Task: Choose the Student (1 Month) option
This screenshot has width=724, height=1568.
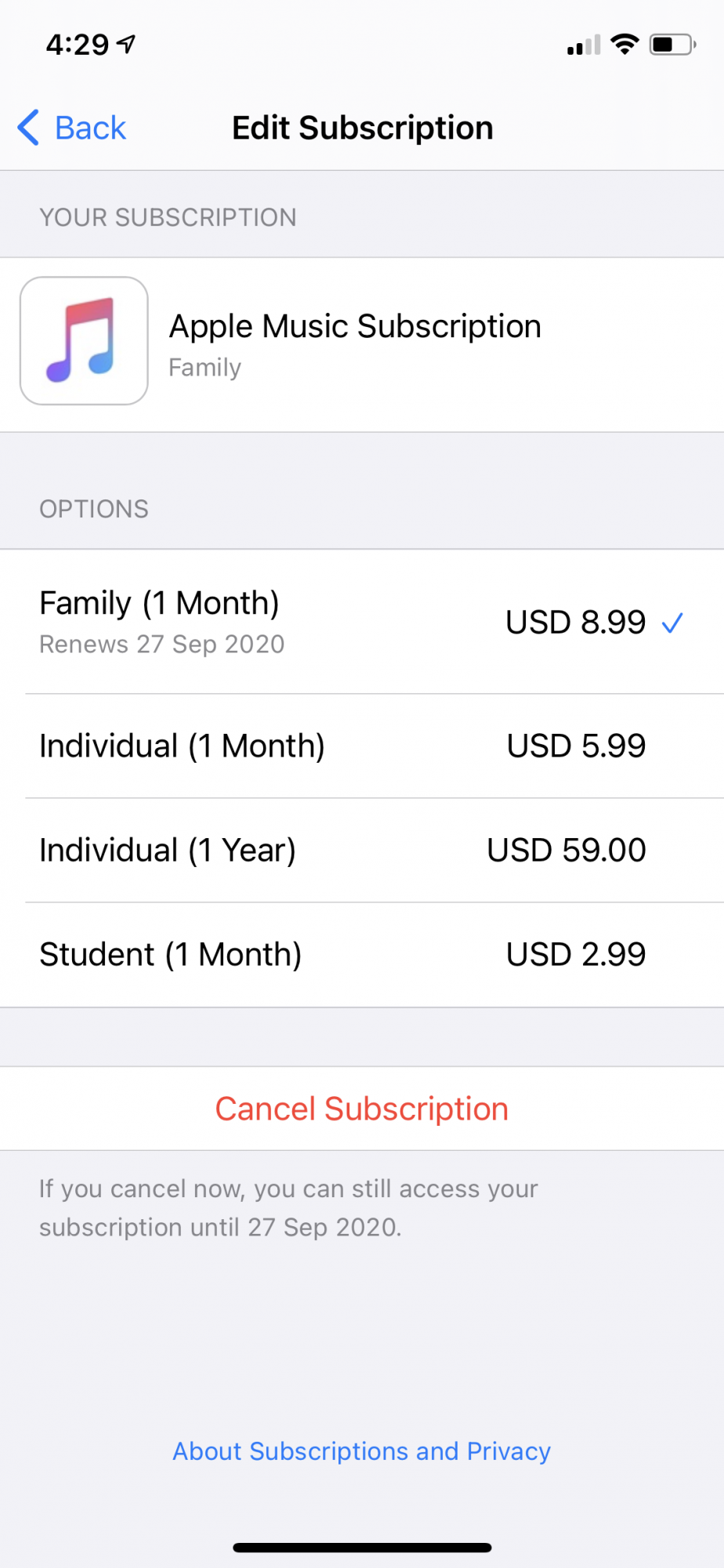Action: tap(362, 955)
